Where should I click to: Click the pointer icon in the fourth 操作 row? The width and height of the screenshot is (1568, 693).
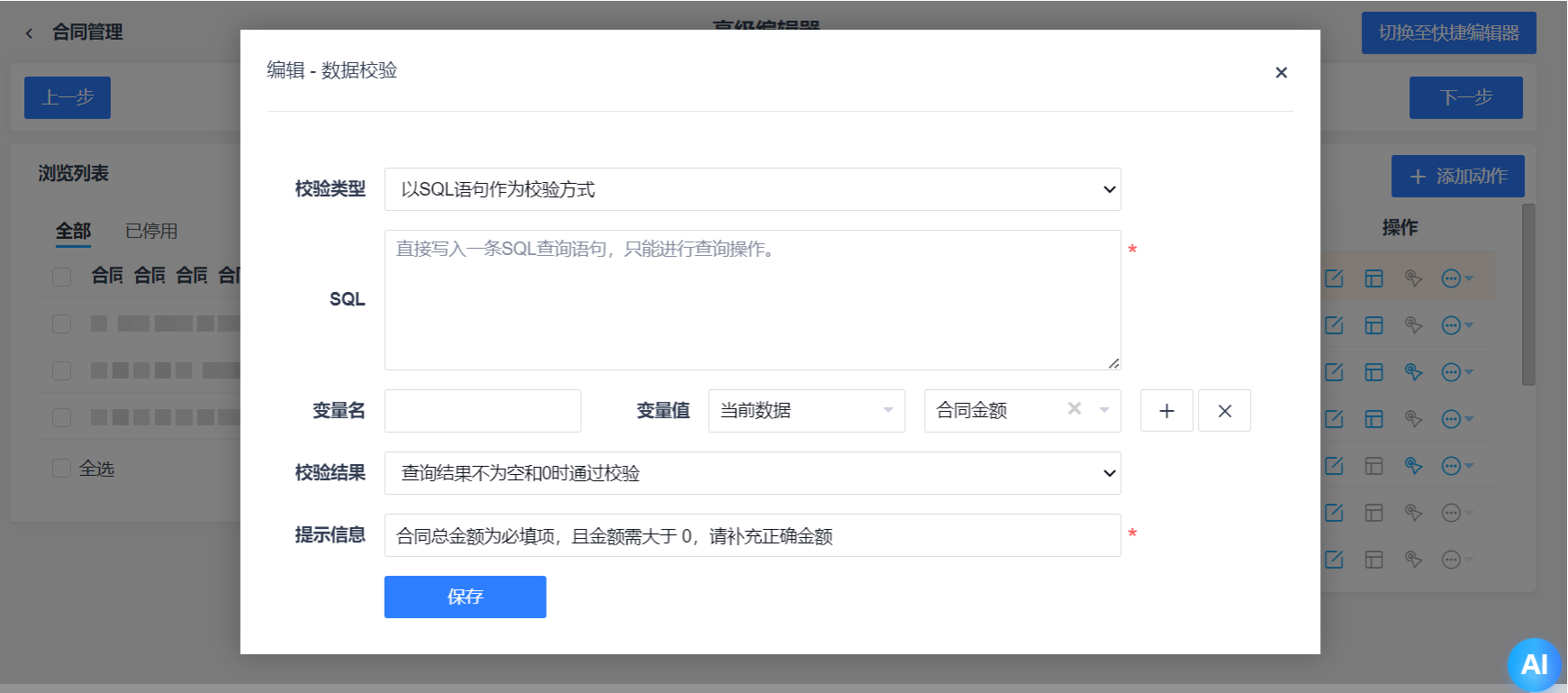click(x=1413, y=419)
